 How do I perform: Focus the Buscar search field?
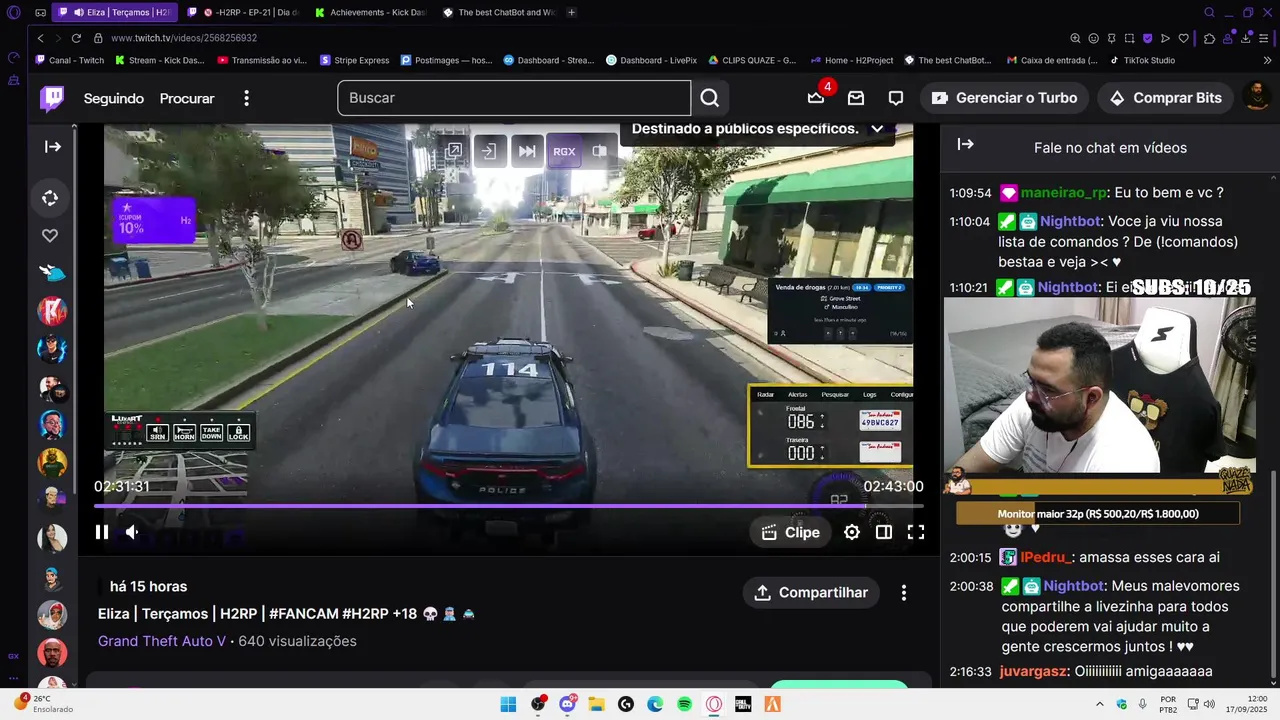(514, 98)
